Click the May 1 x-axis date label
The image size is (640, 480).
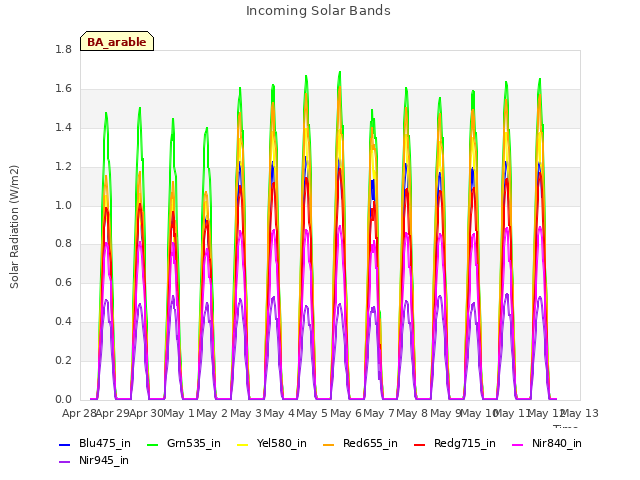(179, 413)
